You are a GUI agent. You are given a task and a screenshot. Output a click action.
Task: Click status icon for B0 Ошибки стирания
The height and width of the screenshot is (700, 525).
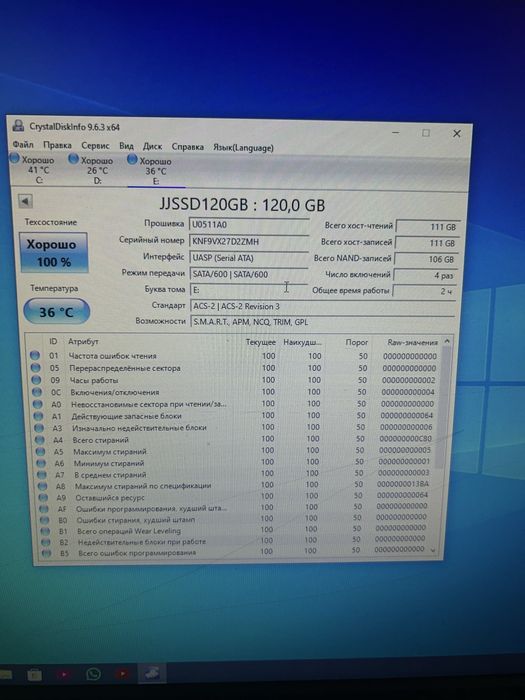click(x=45, y=520)
